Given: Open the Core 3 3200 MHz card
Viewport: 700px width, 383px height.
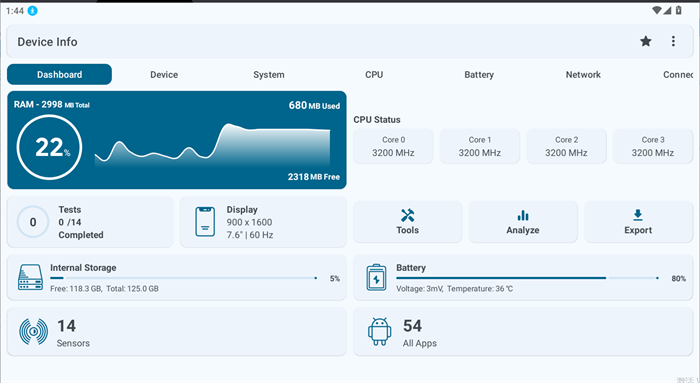Looking at the screenshot, I should (653, 146).
